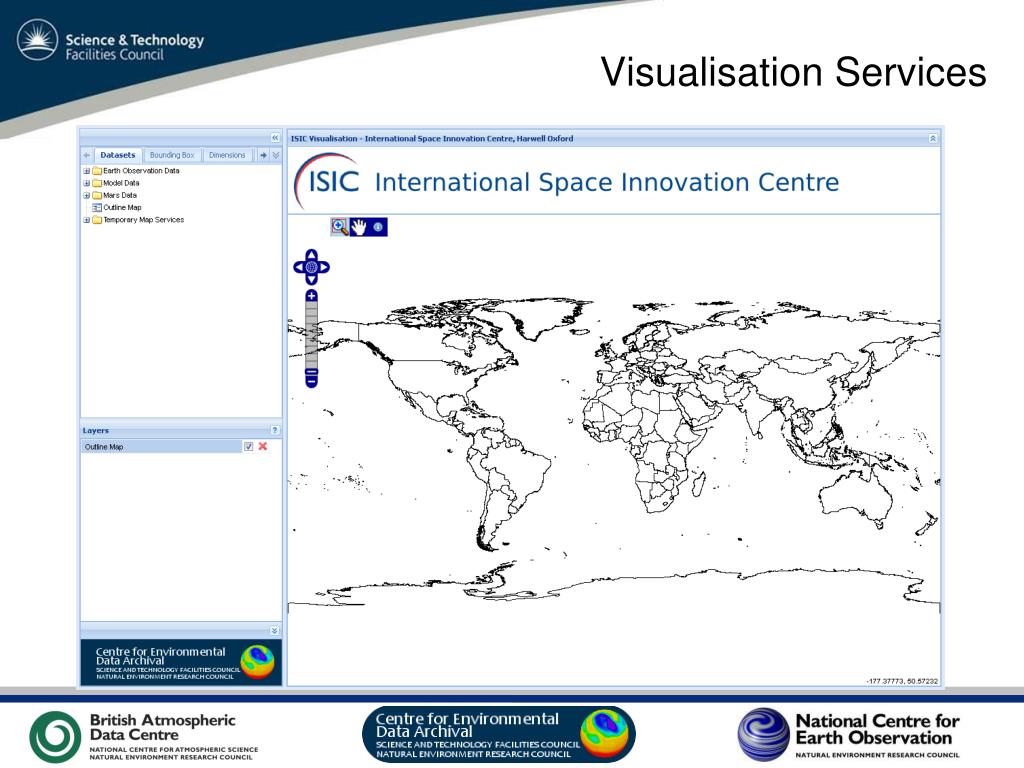Click the coordinate readout below the map
The image size is (1024, 768).
click(x=902, y=681)
